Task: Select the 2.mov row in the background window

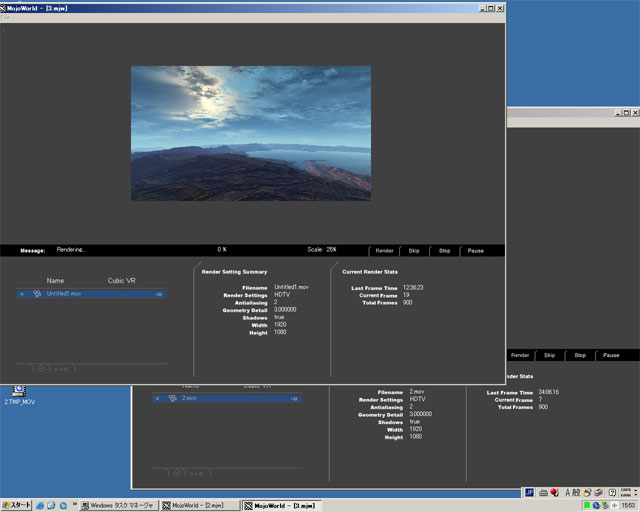Action: coord(227,398)
